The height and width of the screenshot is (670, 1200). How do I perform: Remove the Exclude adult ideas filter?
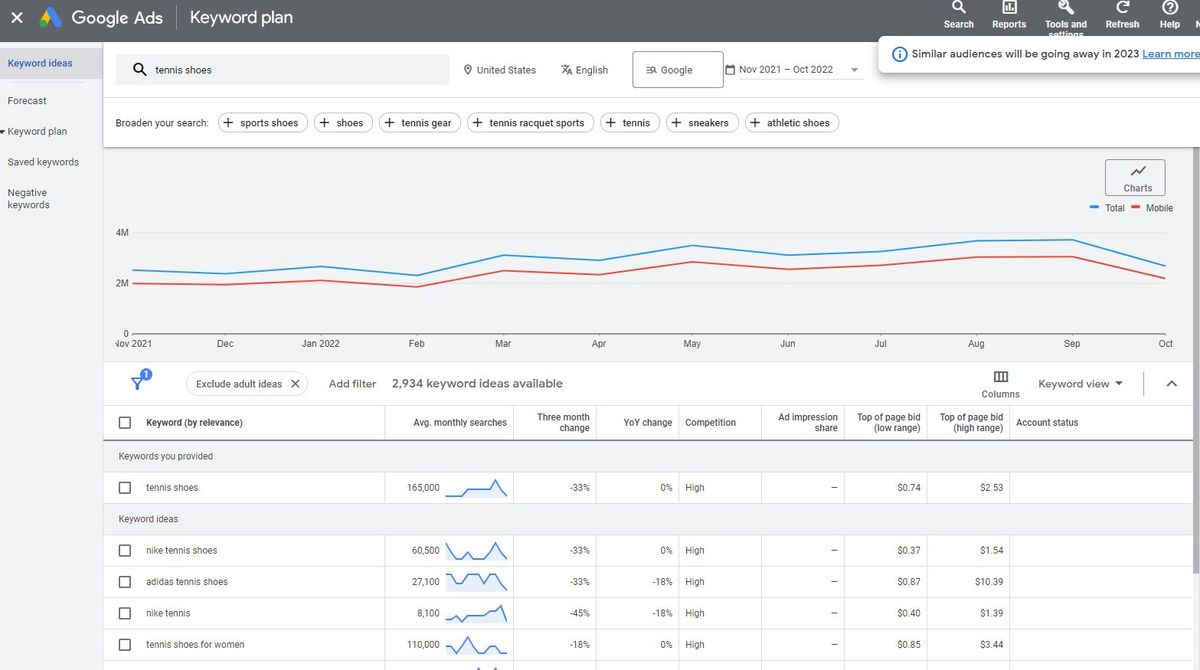click(x=295, y=384)
